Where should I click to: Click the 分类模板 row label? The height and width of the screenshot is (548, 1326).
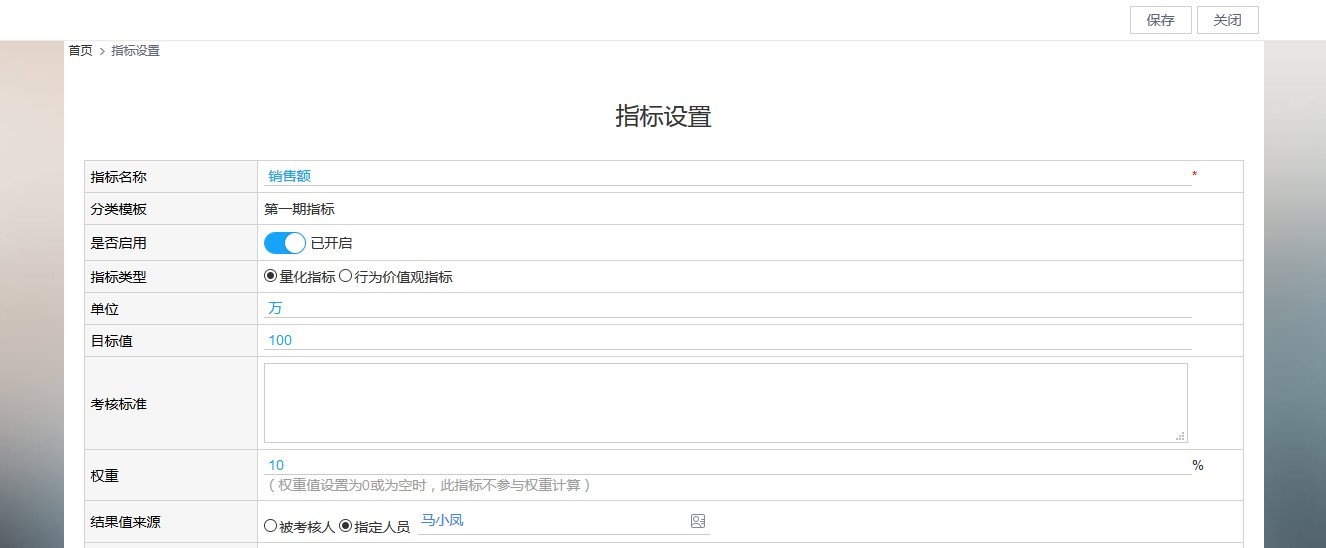click(x=118, y=209)
